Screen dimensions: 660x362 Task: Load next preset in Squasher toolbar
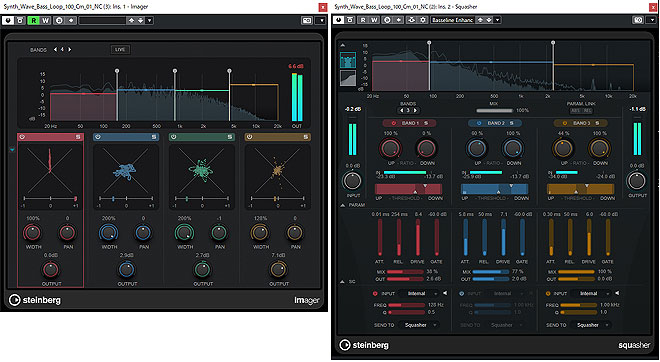click(489, 20)
